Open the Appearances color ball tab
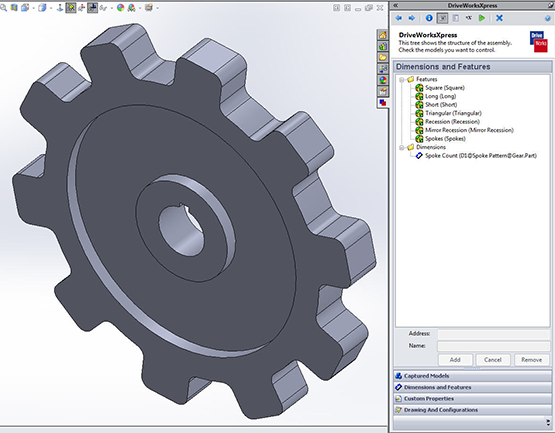The image size is (555, 433). tap(383, 80)
